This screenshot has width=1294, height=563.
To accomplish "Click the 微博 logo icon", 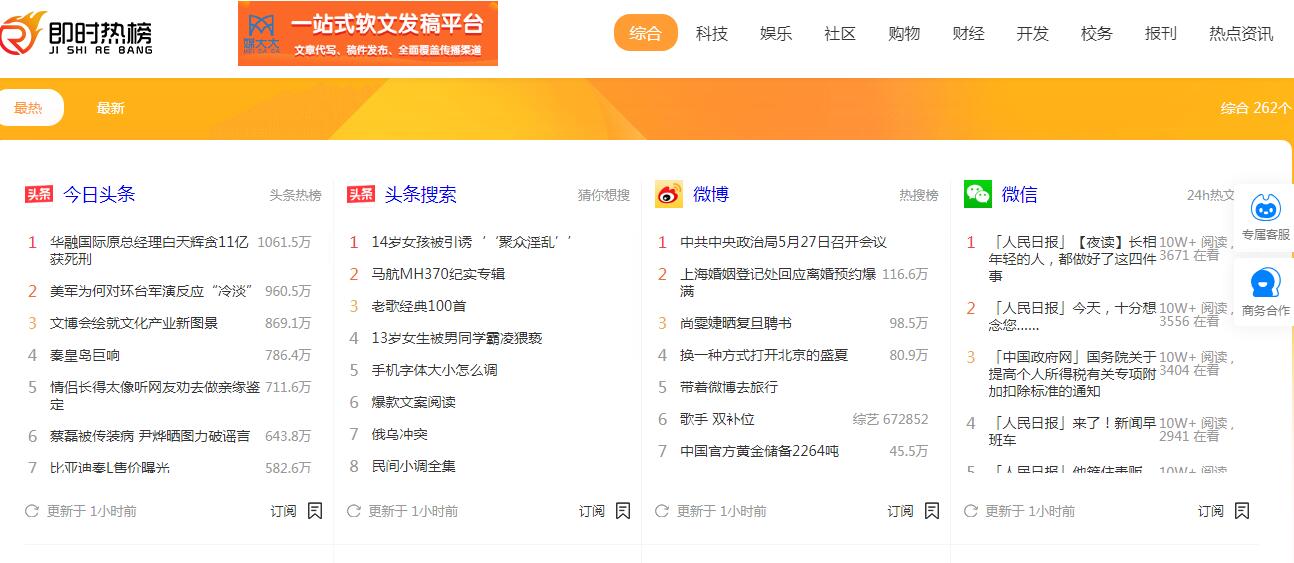I will tap(669, 194).
